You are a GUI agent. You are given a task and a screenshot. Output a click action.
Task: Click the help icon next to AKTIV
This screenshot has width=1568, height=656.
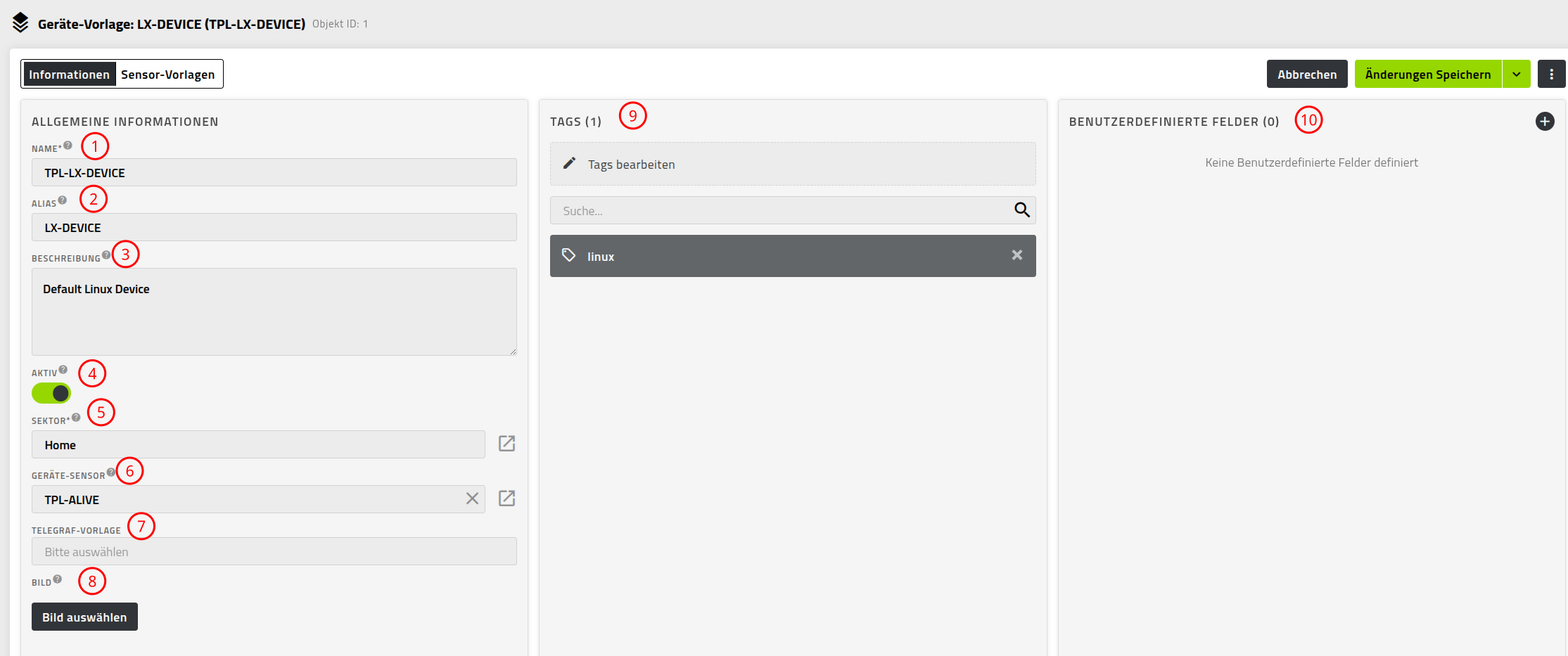[63, 370]
